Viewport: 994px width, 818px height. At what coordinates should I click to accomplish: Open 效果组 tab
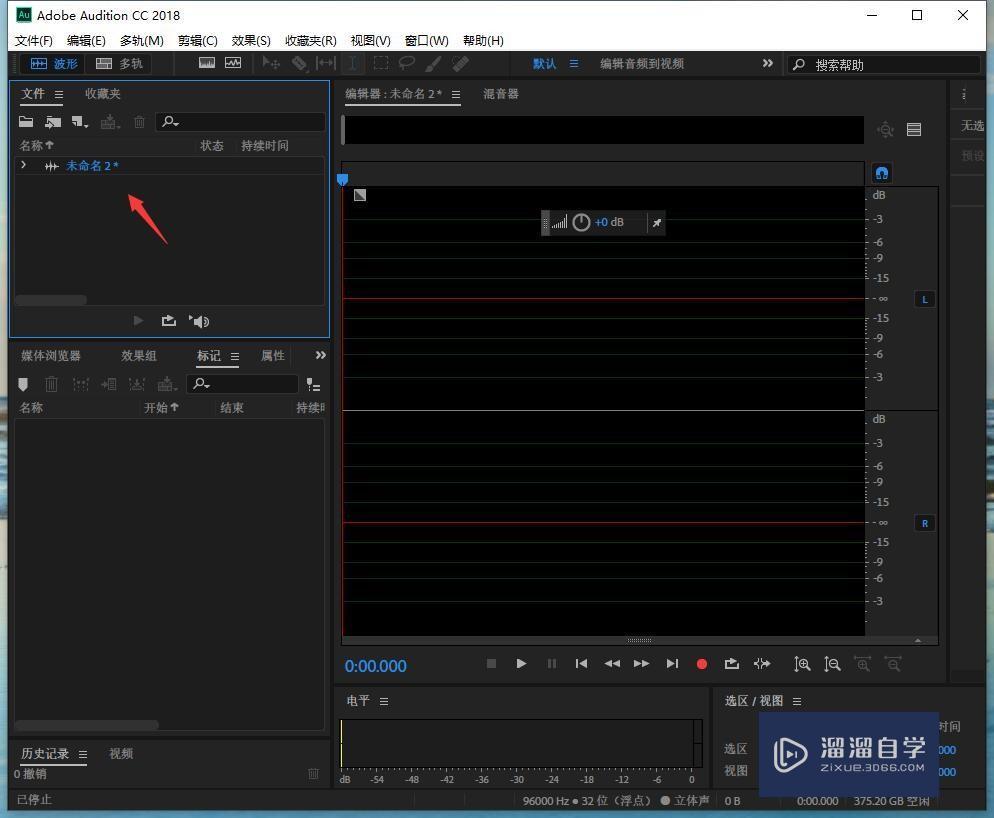click(x=139, y=356)
